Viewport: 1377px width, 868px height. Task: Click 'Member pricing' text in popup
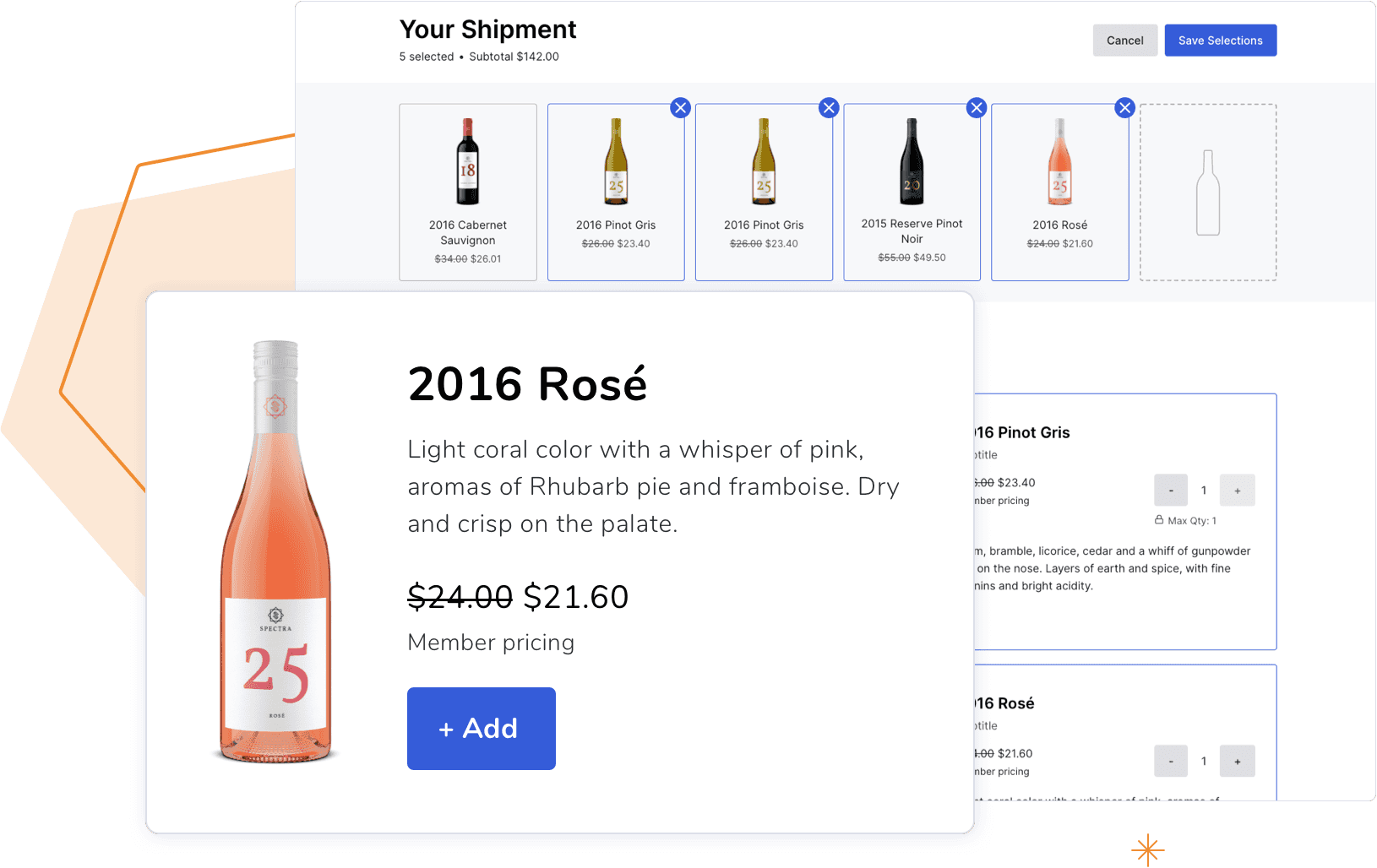(491, 643)
